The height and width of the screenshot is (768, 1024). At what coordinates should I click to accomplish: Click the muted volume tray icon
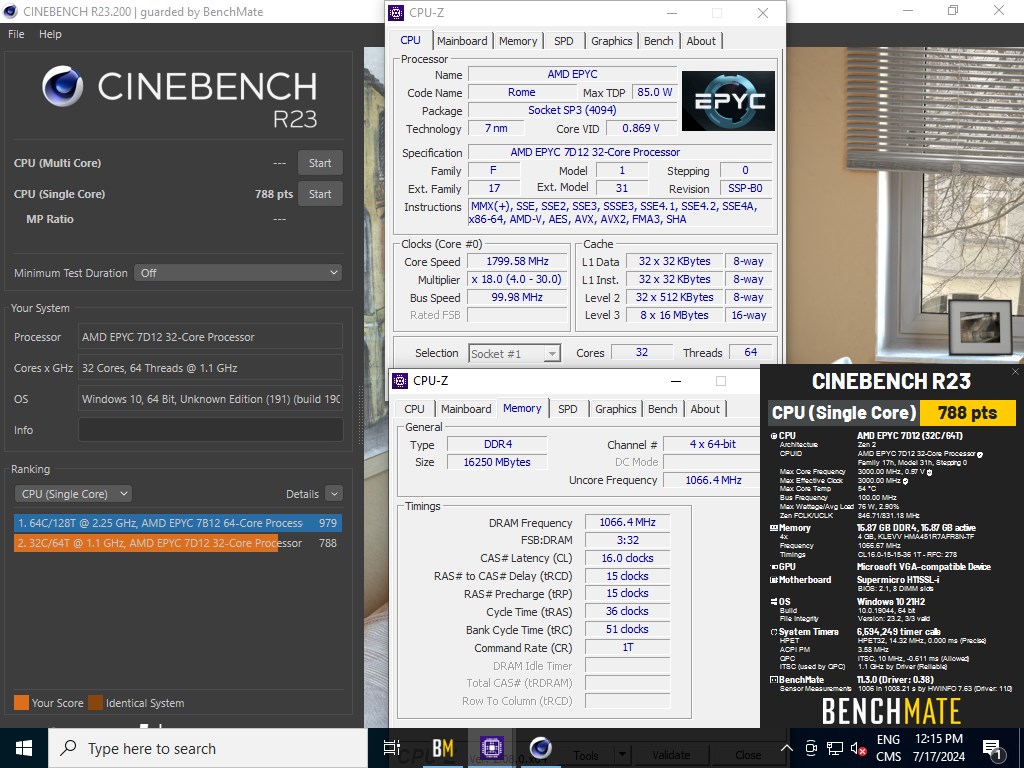pos(857,749)
